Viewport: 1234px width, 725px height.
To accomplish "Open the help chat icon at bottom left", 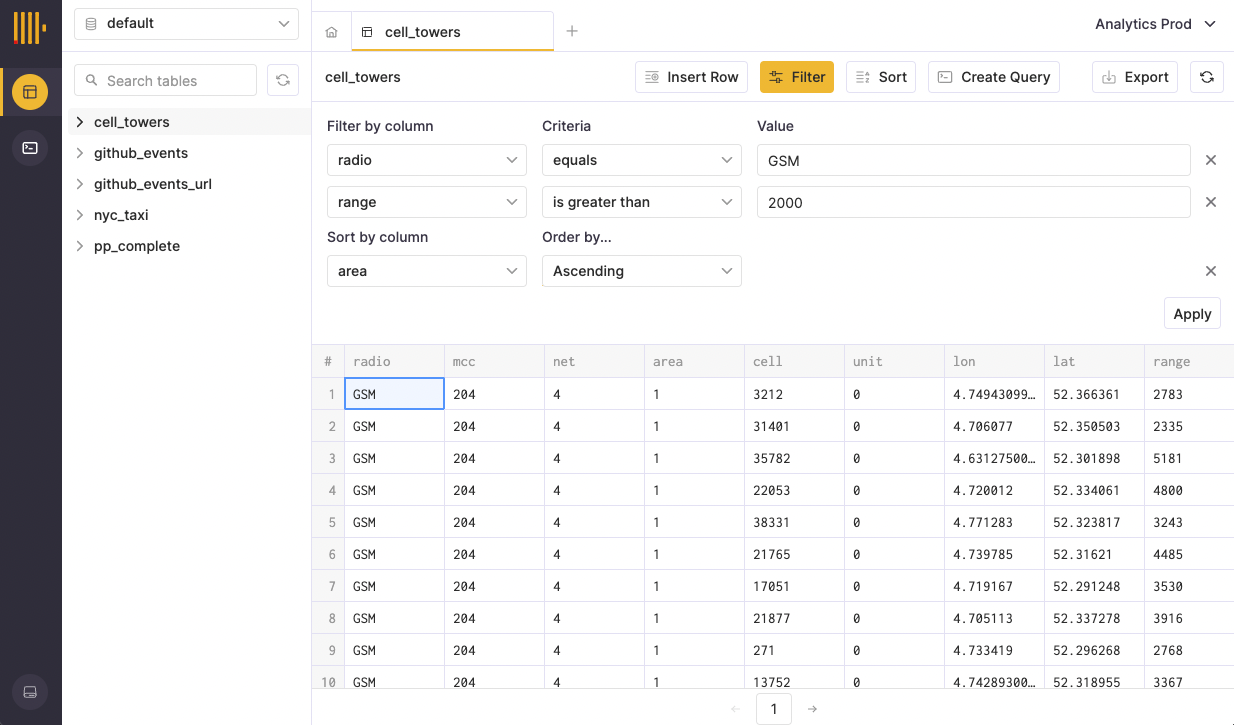I will (x=30, y=692).
